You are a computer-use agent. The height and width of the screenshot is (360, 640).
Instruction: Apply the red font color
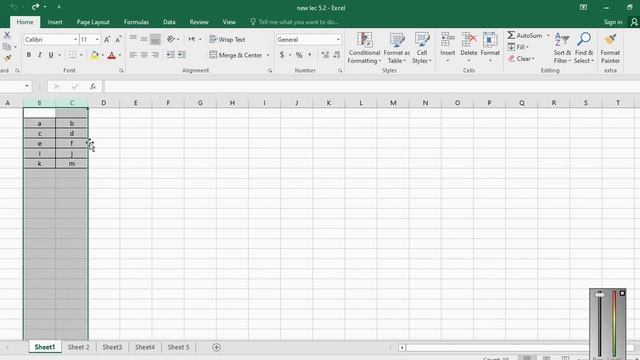(111, 55)
